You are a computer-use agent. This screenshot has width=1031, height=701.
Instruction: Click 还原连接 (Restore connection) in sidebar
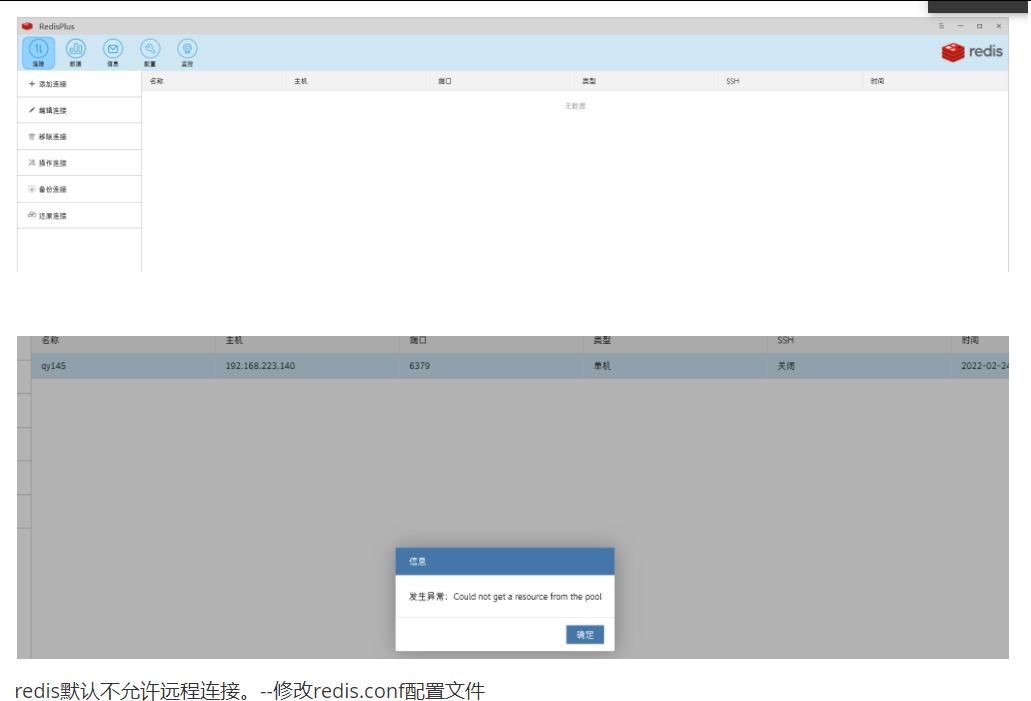tap(79, 216)
